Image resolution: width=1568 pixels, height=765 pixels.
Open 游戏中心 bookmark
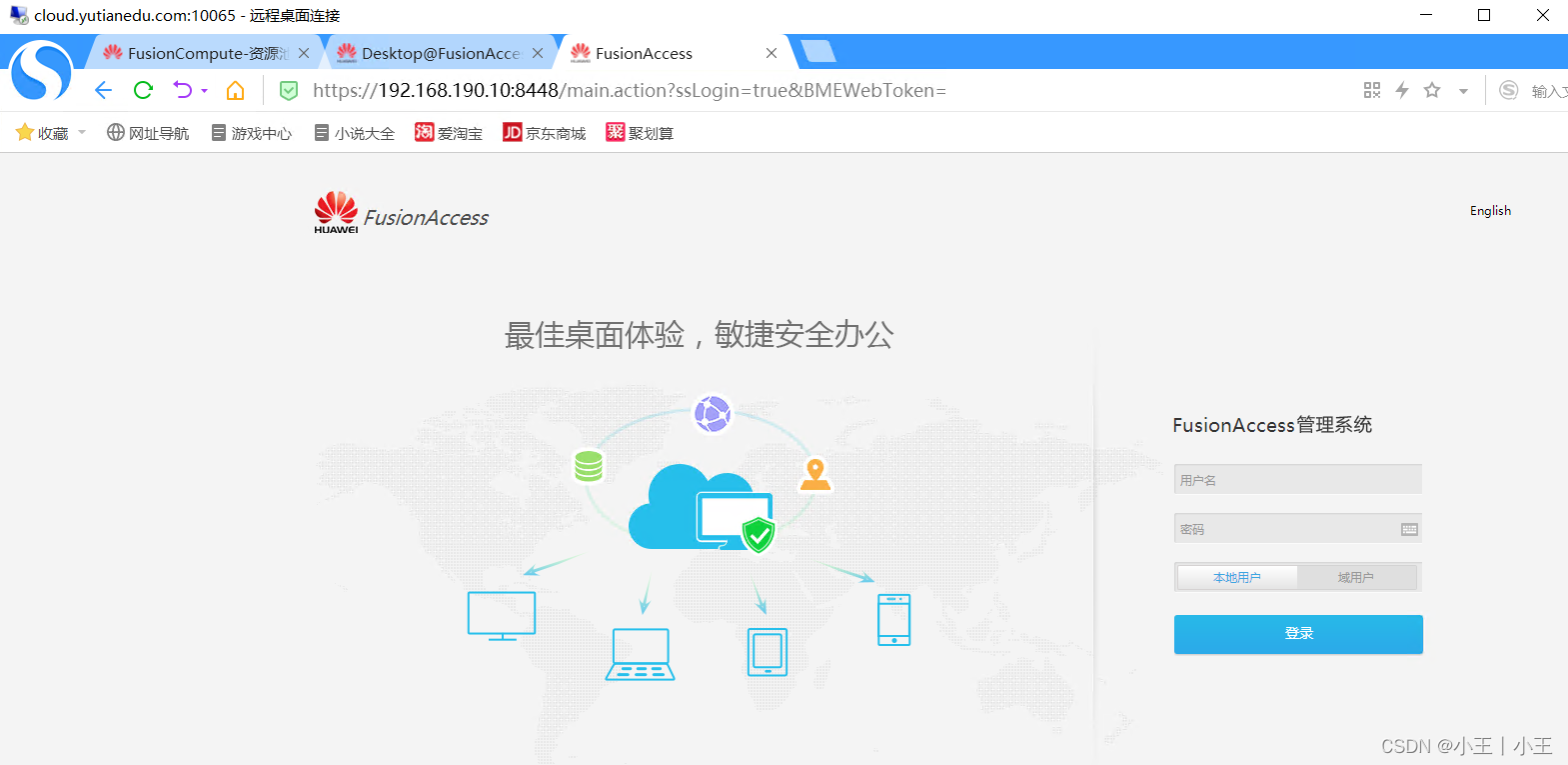tap(252, 133)
